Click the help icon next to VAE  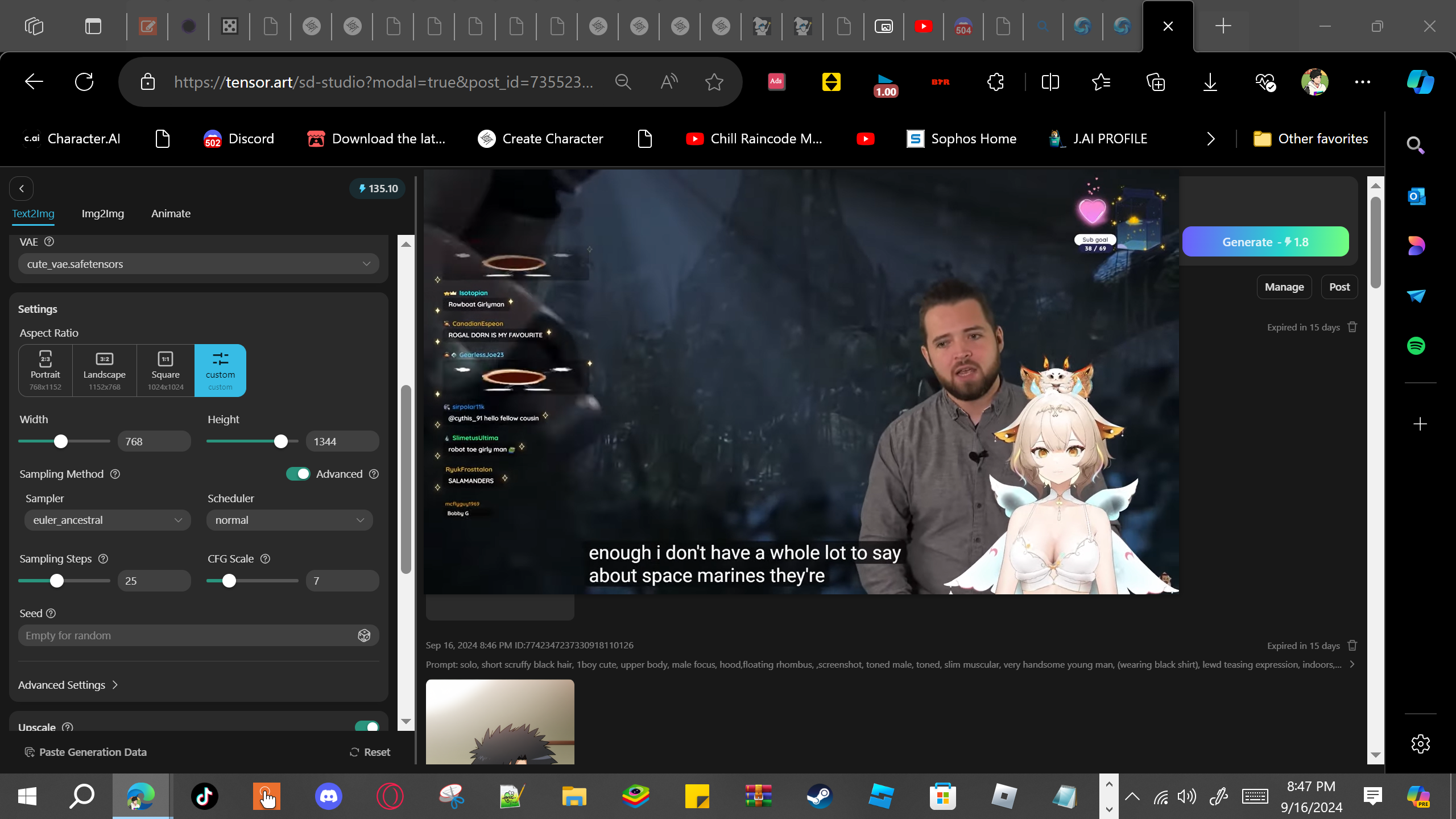tap(49, 242)
